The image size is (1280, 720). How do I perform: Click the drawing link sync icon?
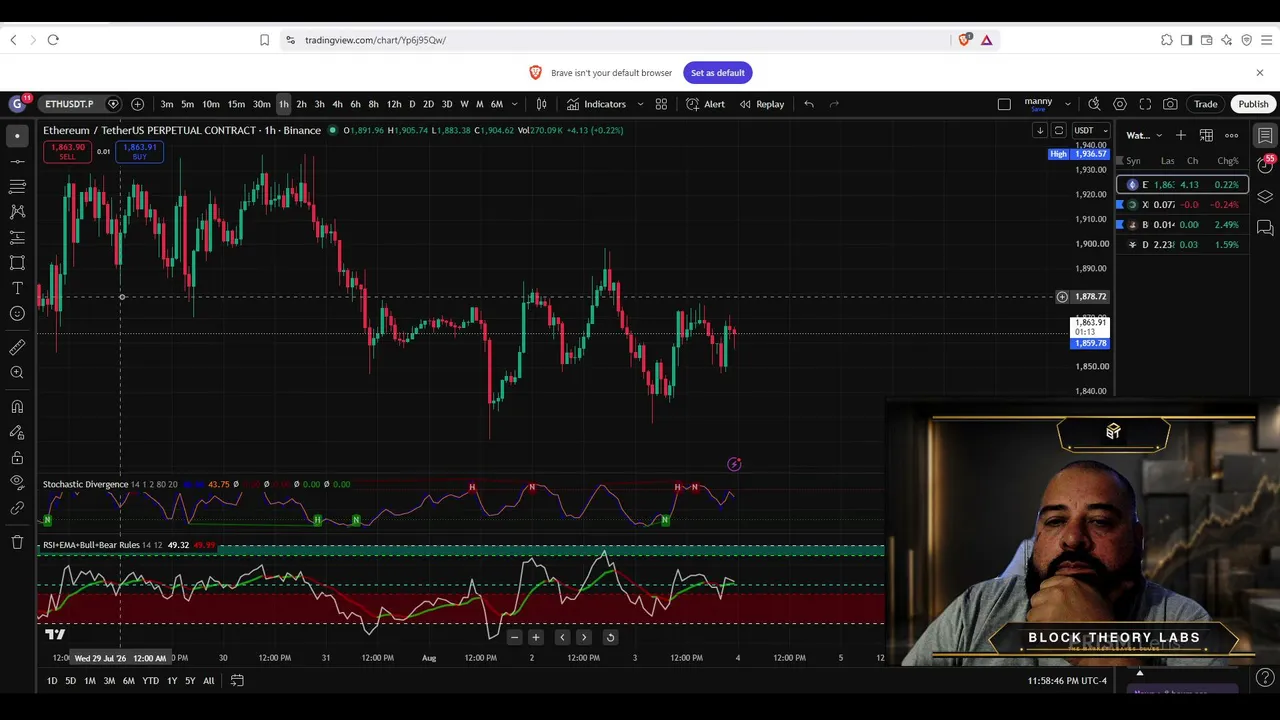[x=17, y=508]
